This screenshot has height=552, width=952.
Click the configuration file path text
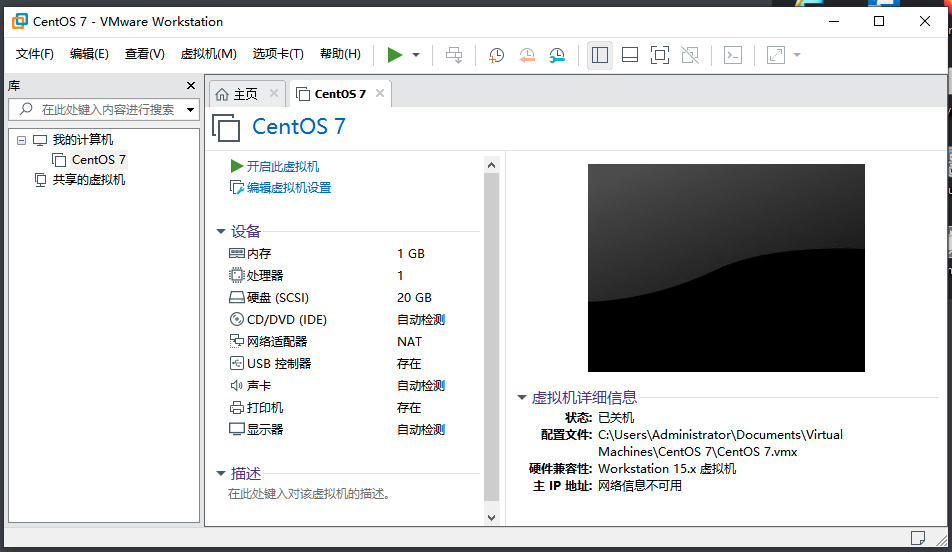click(720, 443)
